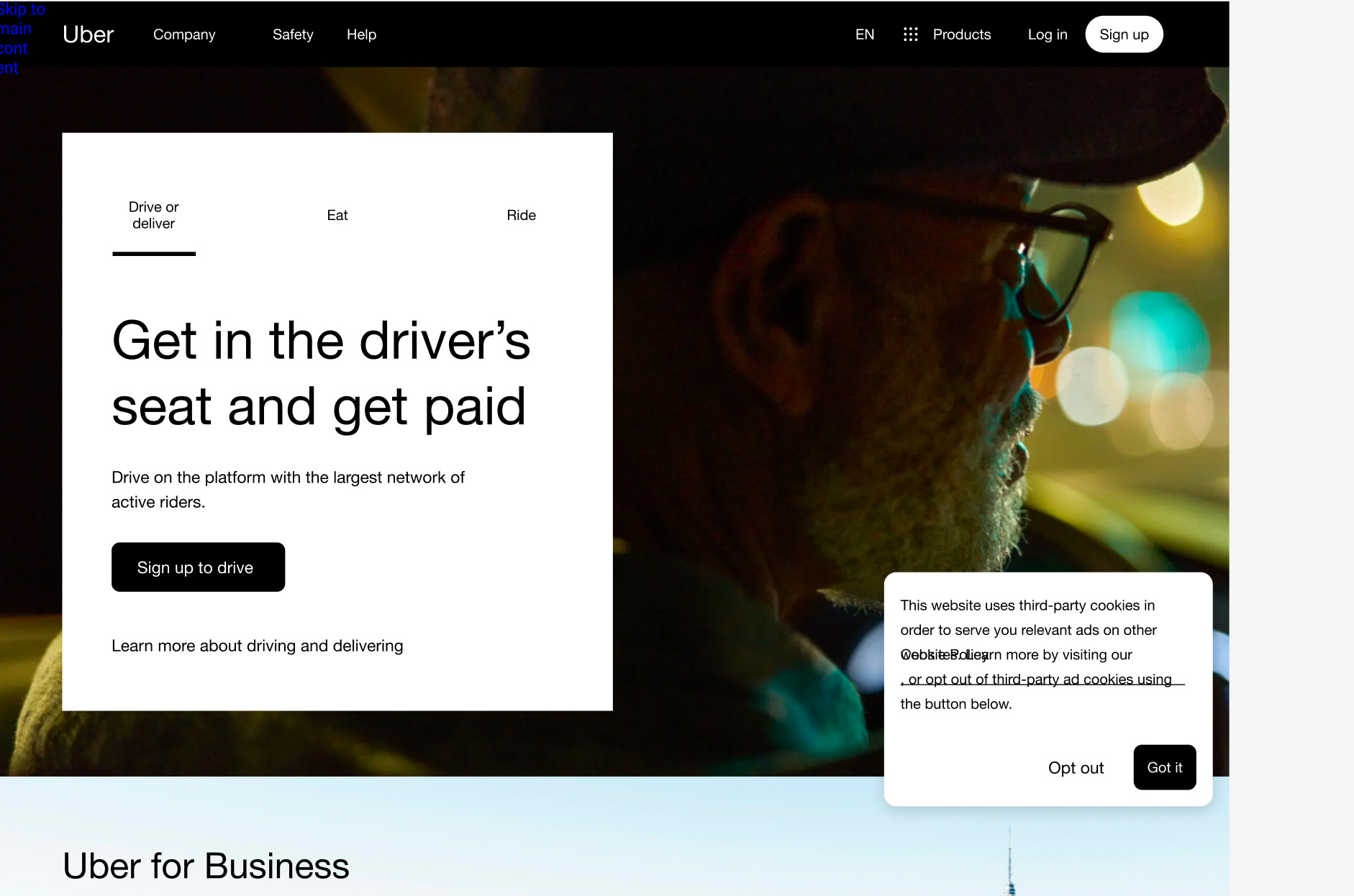This screenshot has width=1354, height=896.
Task: Switch to the Eat tab
Action: click(x=337, y=214)
